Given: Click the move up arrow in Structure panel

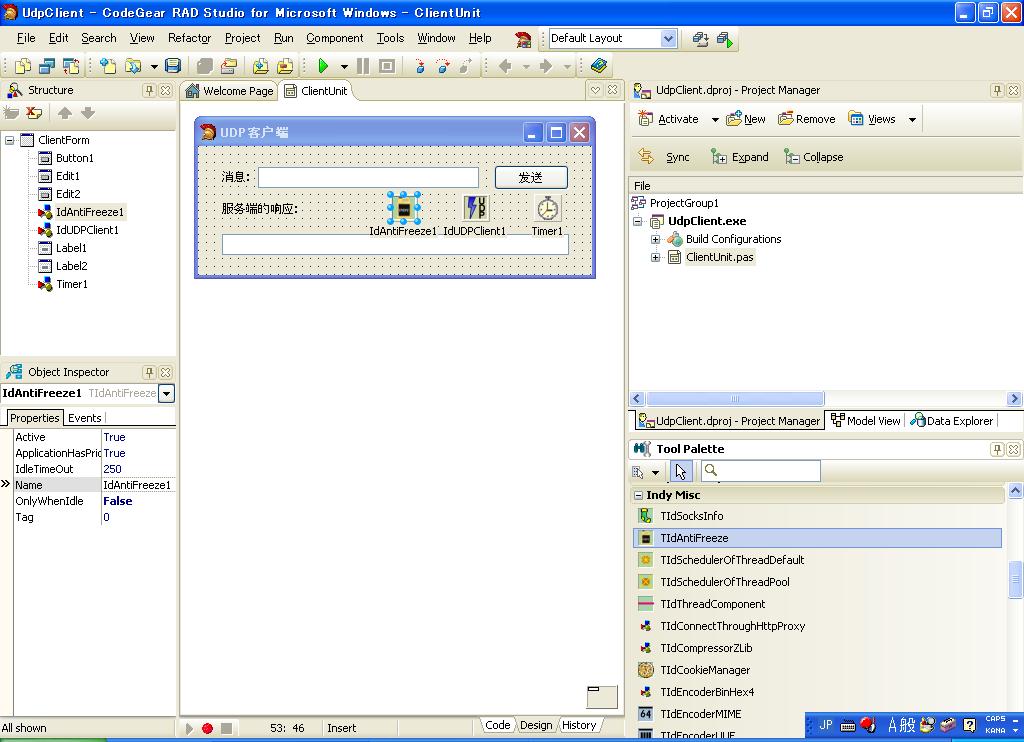Looking at the screenshot, I should (x=65, y=113).
